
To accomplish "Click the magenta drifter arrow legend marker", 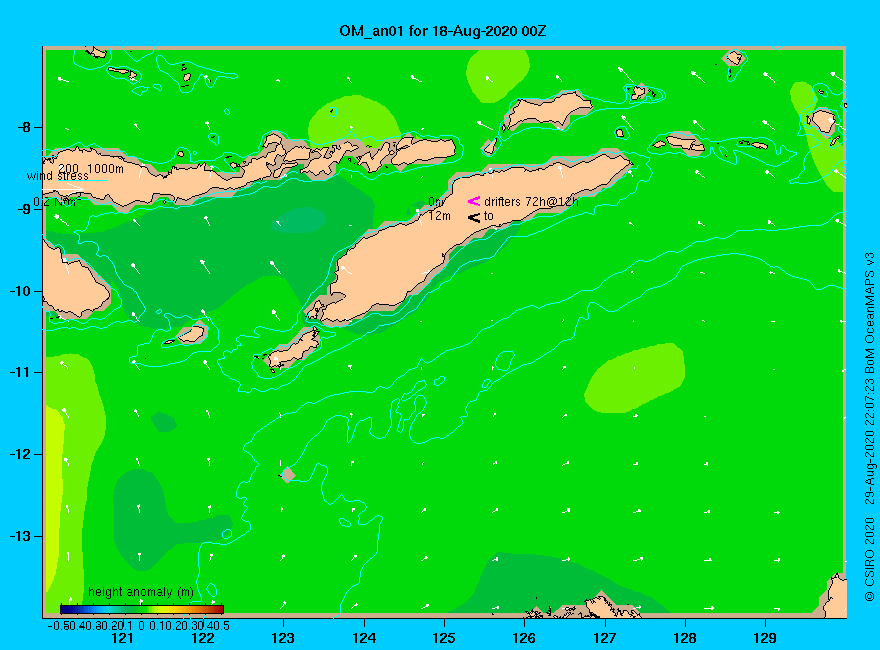I will [x=474, y=200].
